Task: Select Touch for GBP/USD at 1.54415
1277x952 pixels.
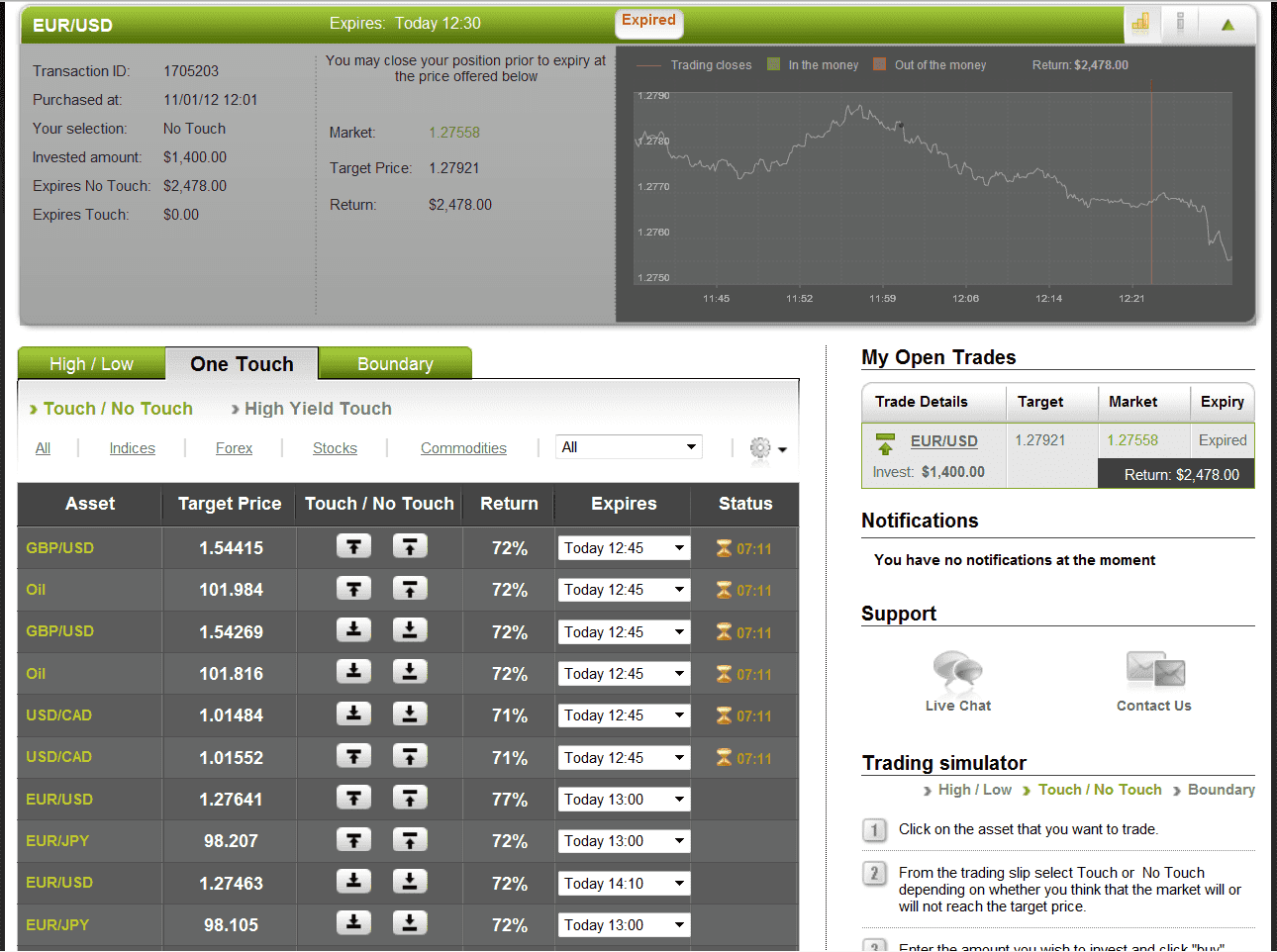Action: 353,547
